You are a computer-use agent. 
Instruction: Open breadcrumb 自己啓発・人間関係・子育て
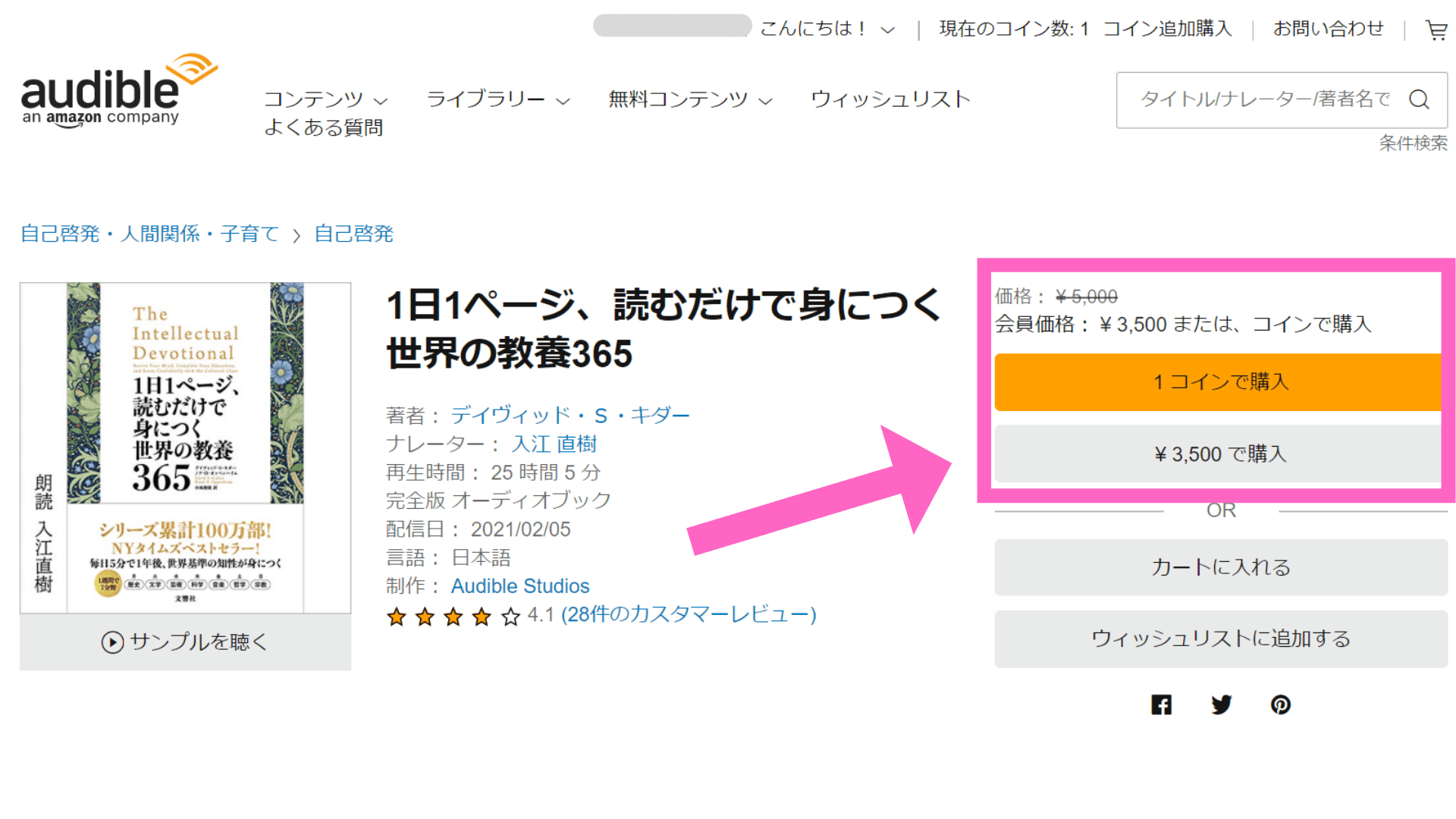click(x=149, y=234)
